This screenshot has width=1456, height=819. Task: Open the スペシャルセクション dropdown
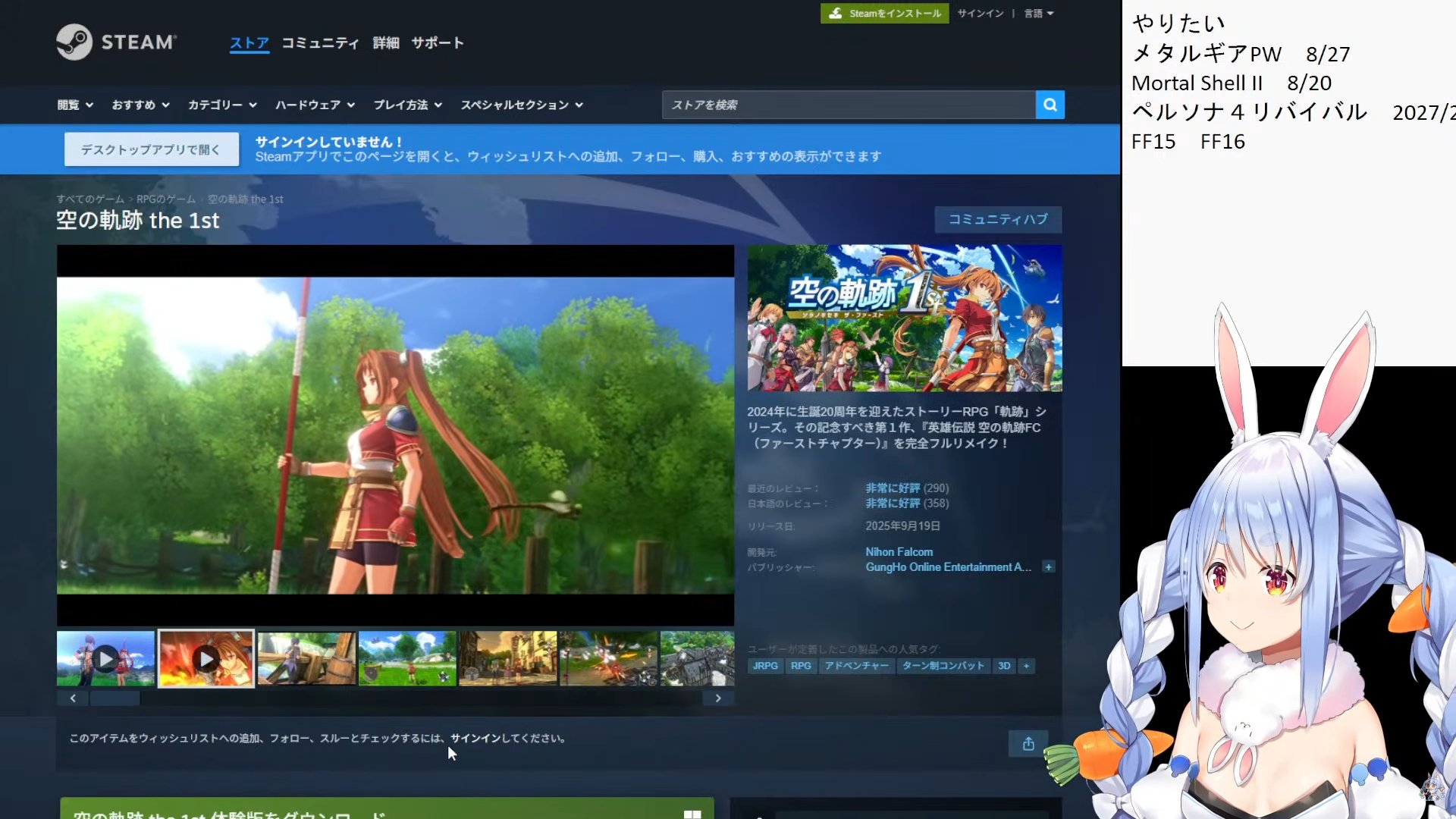(522, 105)
